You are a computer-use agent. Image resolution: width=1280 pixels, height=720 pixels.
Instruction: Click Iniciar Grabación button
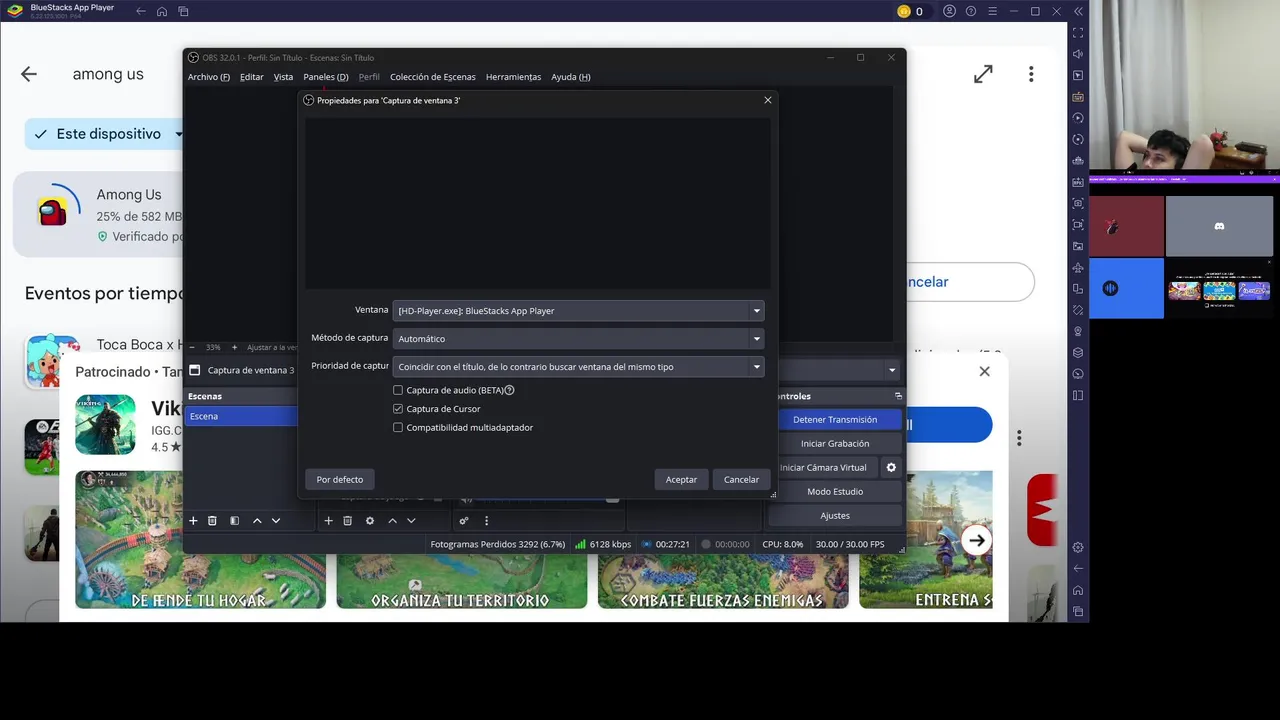pos(835,444)
